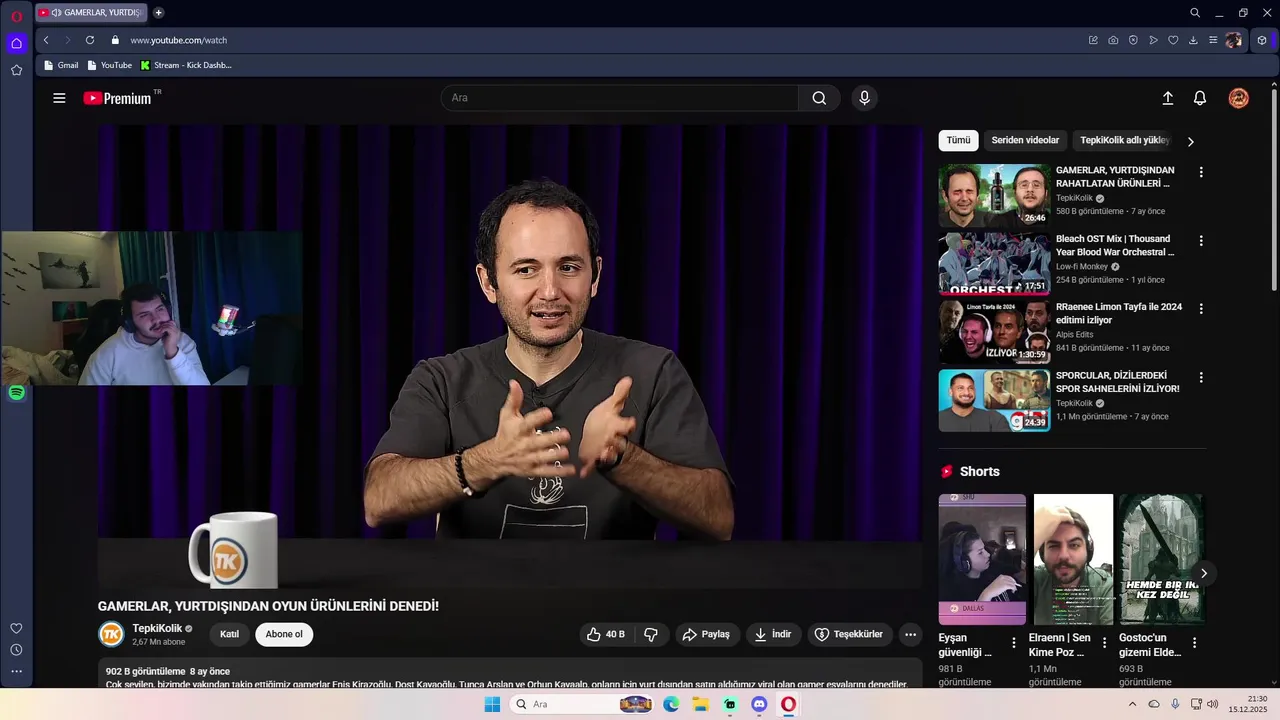Open the YouTube hamburger guide menu
The width and height of the screenshot is (1280, 720).
click(59, 98)
